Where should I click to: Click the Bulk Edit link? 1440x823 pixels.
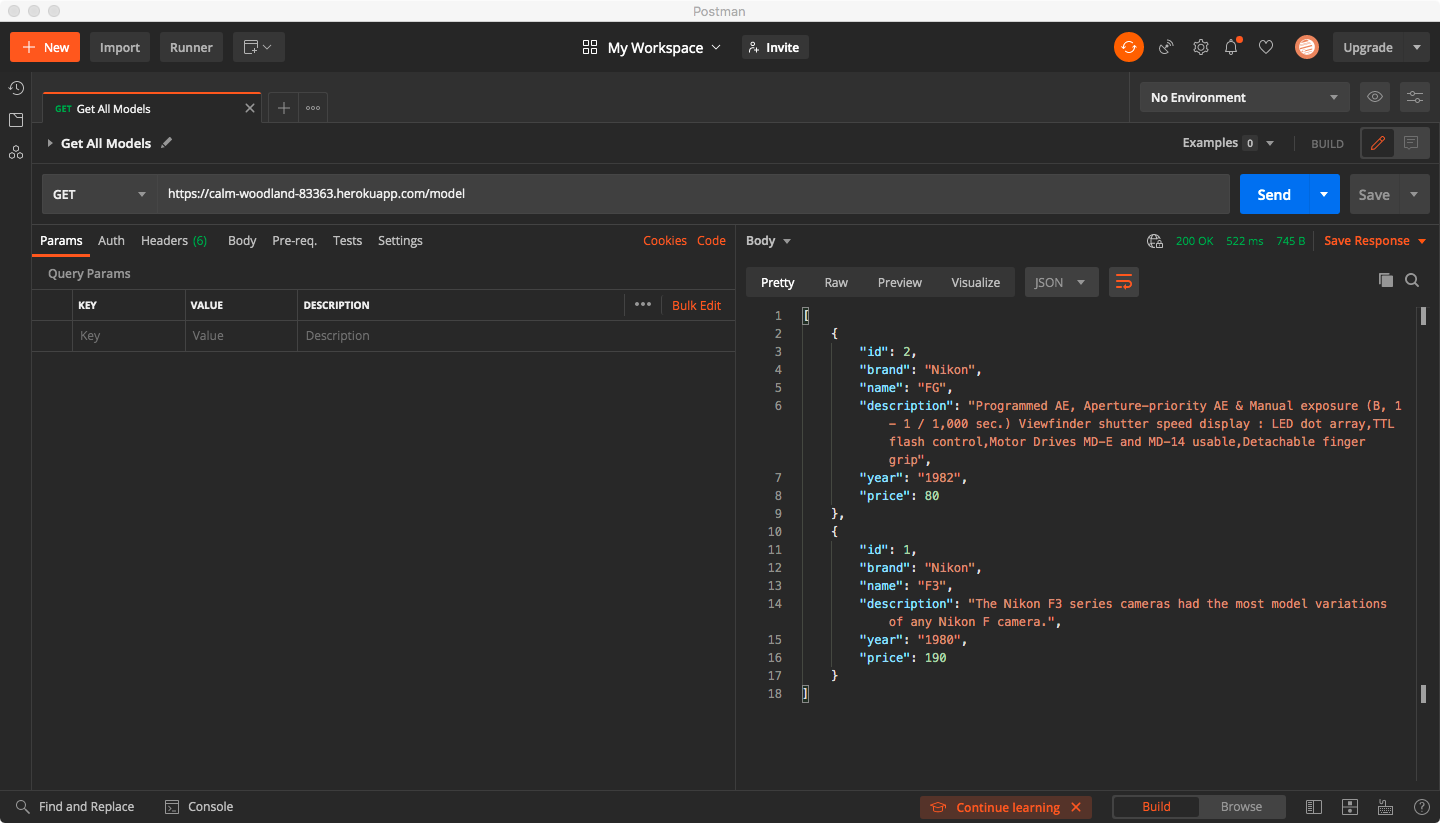[696, 305]
